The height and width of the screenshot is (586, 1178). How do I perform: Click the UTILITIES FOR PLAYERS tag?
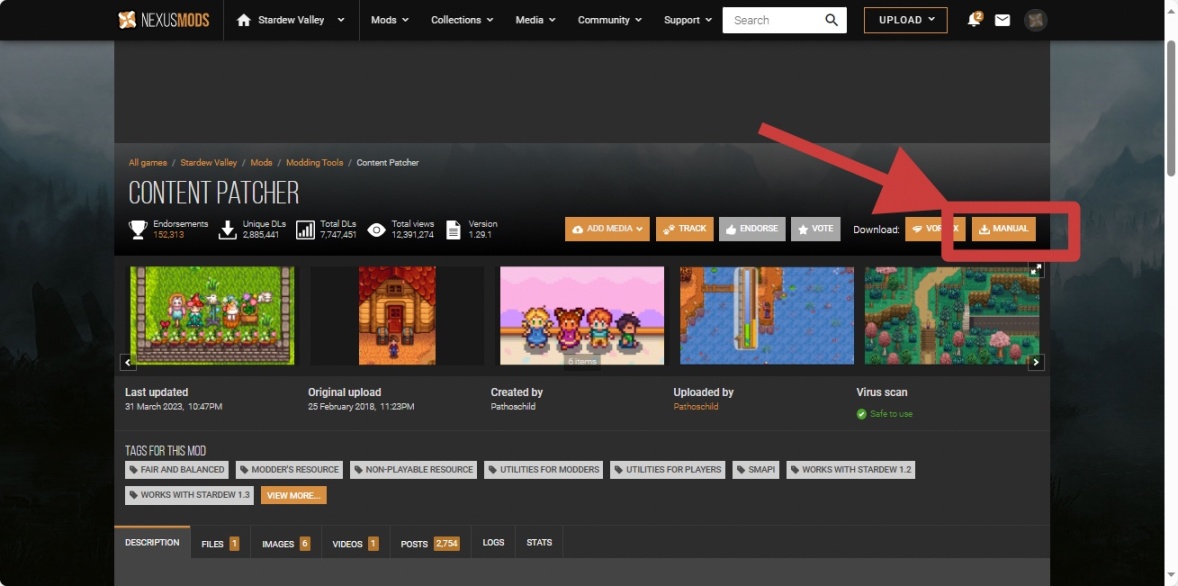(668, 470)
